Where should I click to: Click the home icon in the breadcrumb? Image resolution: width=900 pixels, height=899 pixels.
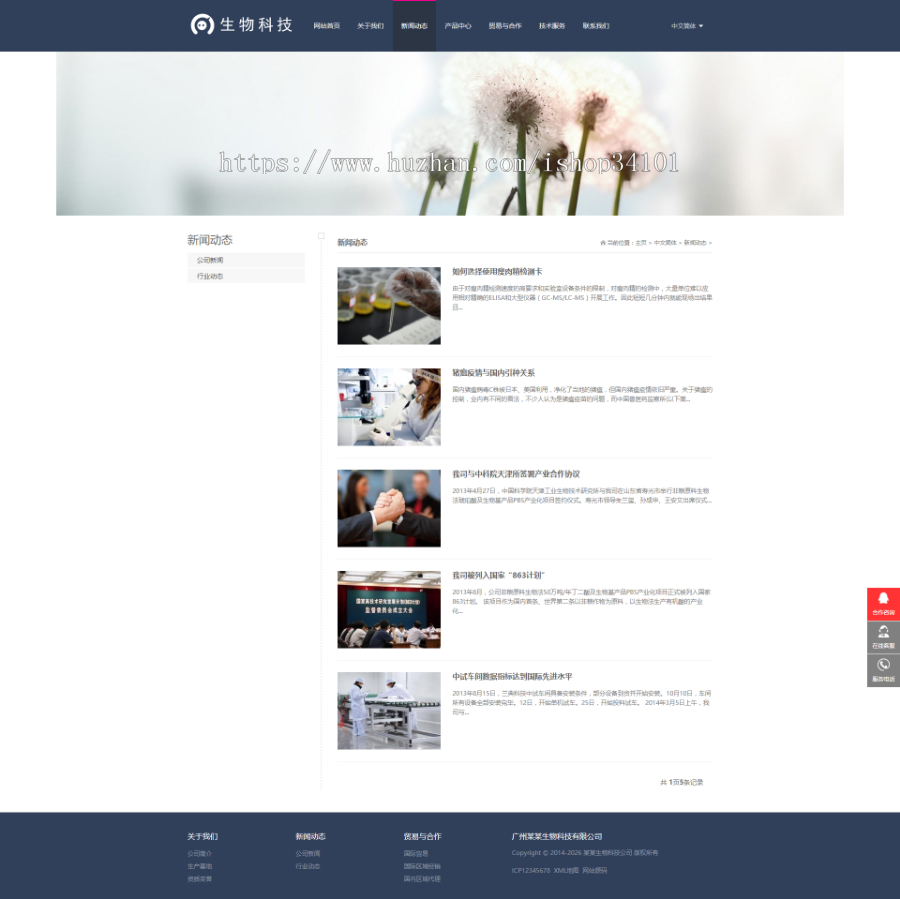(x=603, y=243)
